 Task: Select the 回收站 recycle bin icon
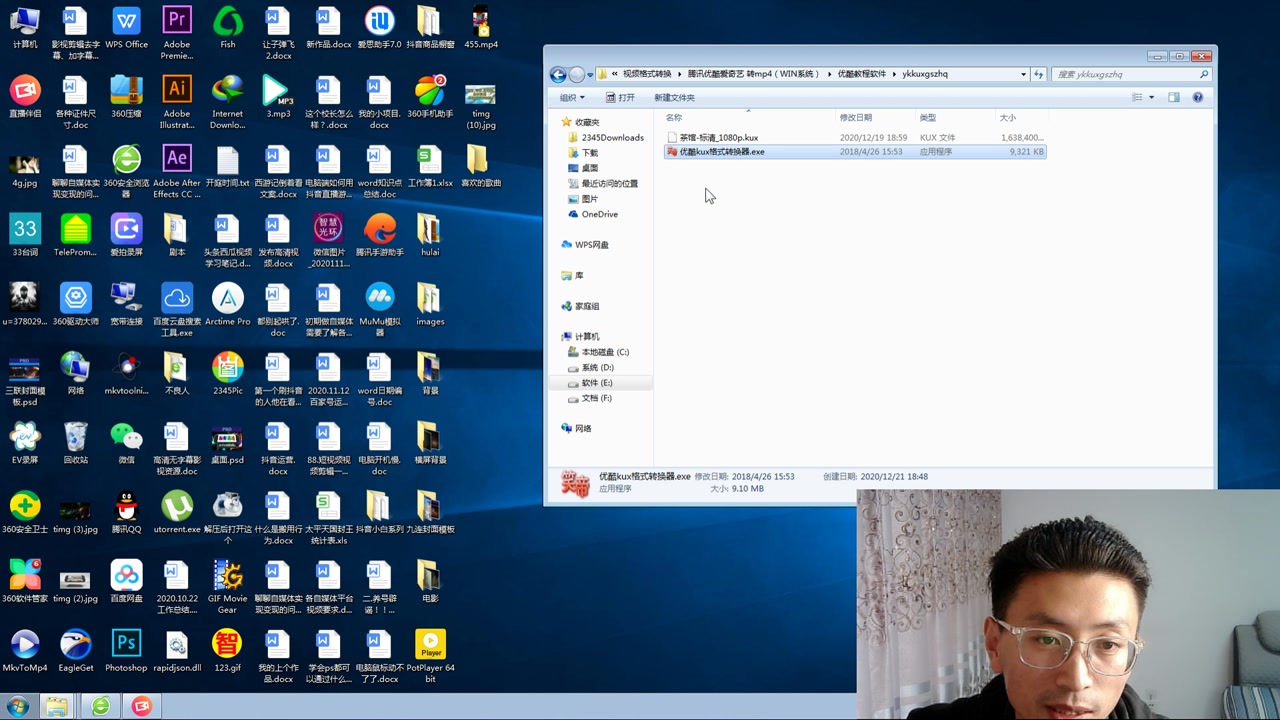click(76, 442)
